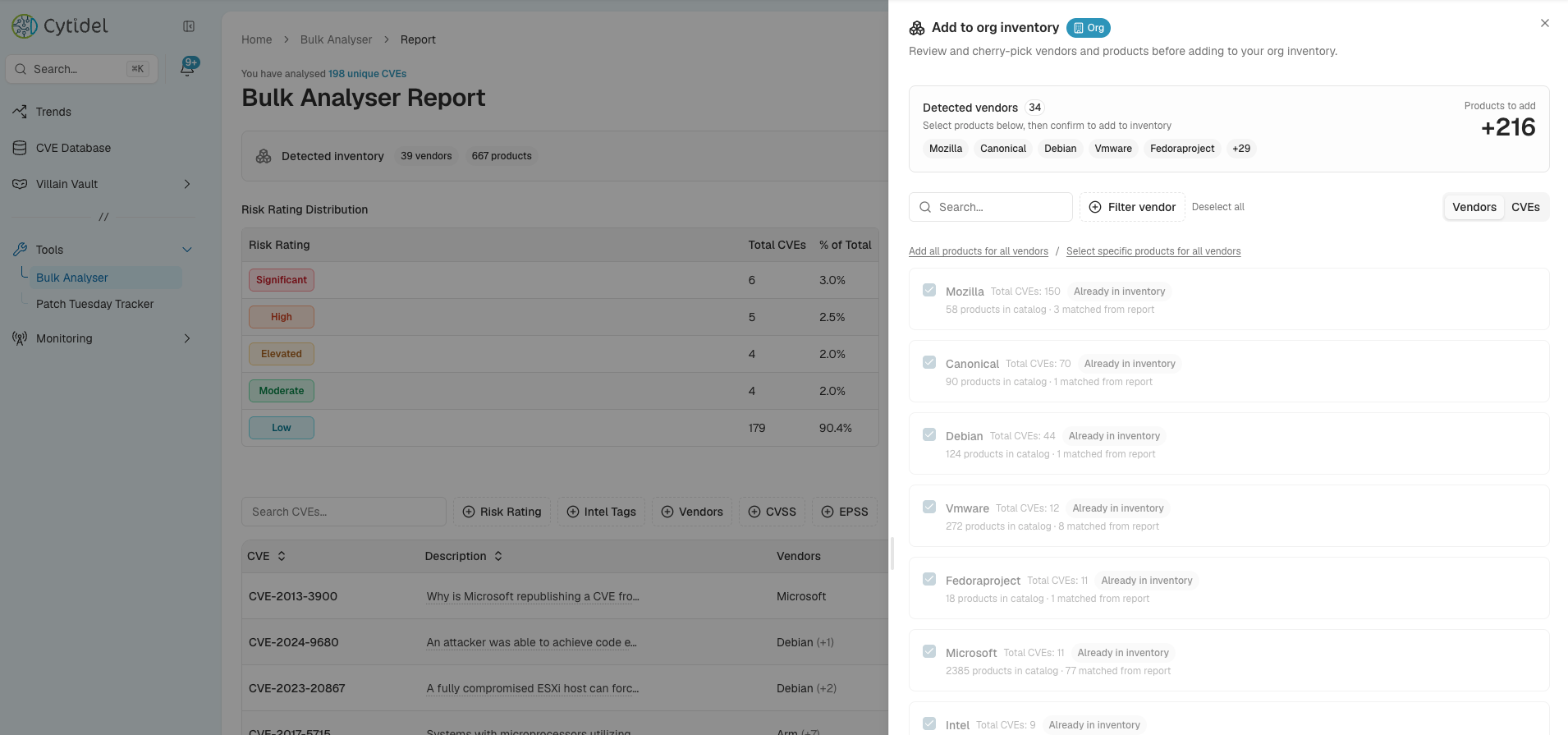Click the plus icon on Vendors filter

click(667, 512)
